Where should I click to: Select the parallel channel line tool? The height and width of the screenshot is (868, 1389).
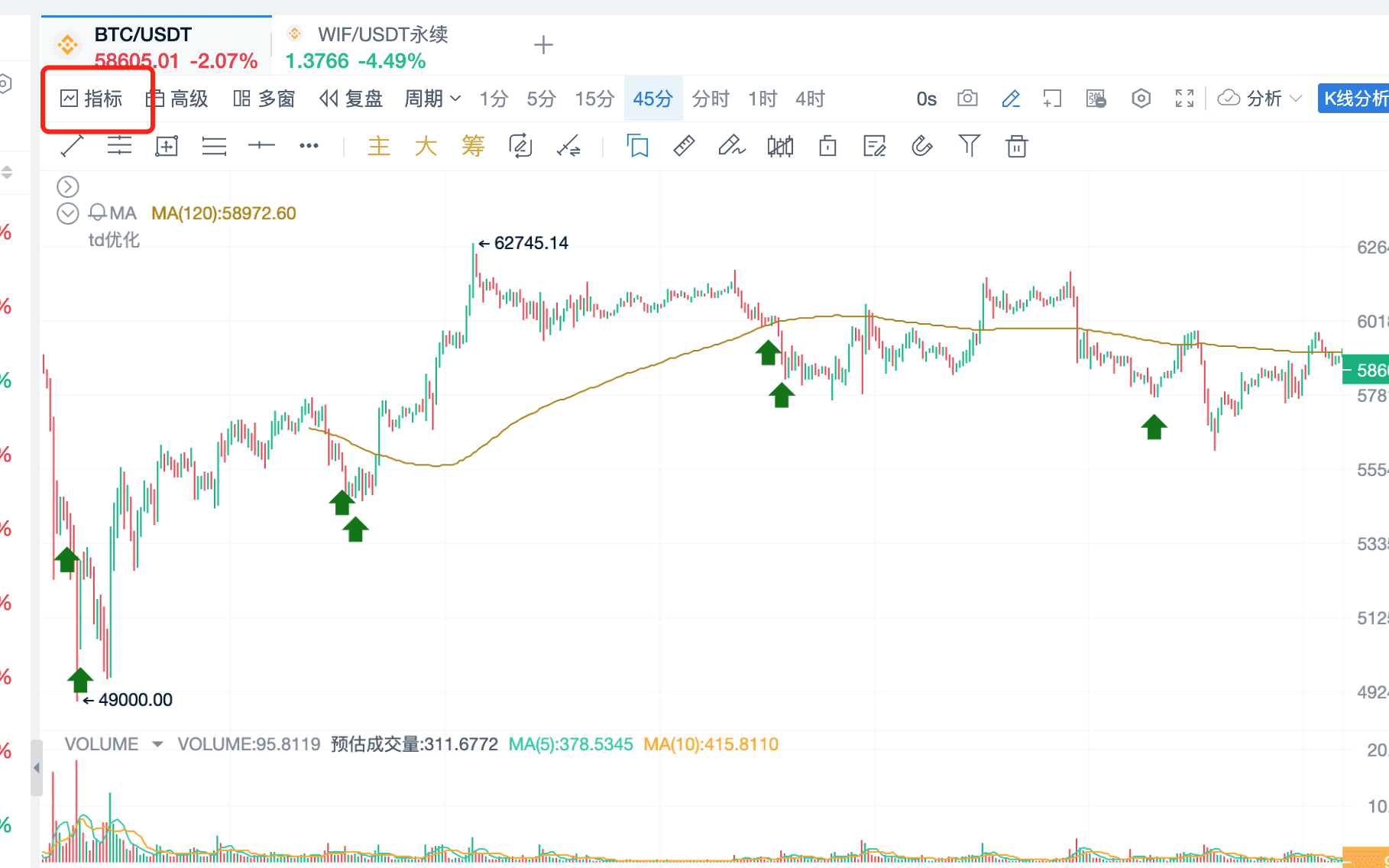coord(119,145)
